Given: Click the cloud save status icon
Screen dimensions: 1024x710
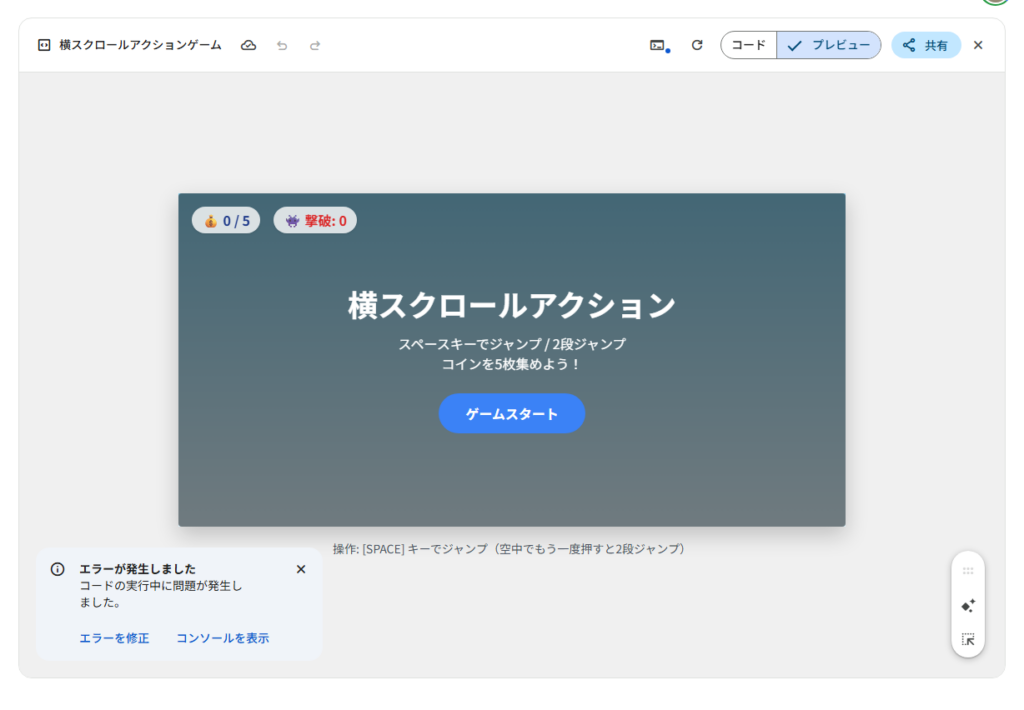Looking at the screenshot, I should coord(249,45).
